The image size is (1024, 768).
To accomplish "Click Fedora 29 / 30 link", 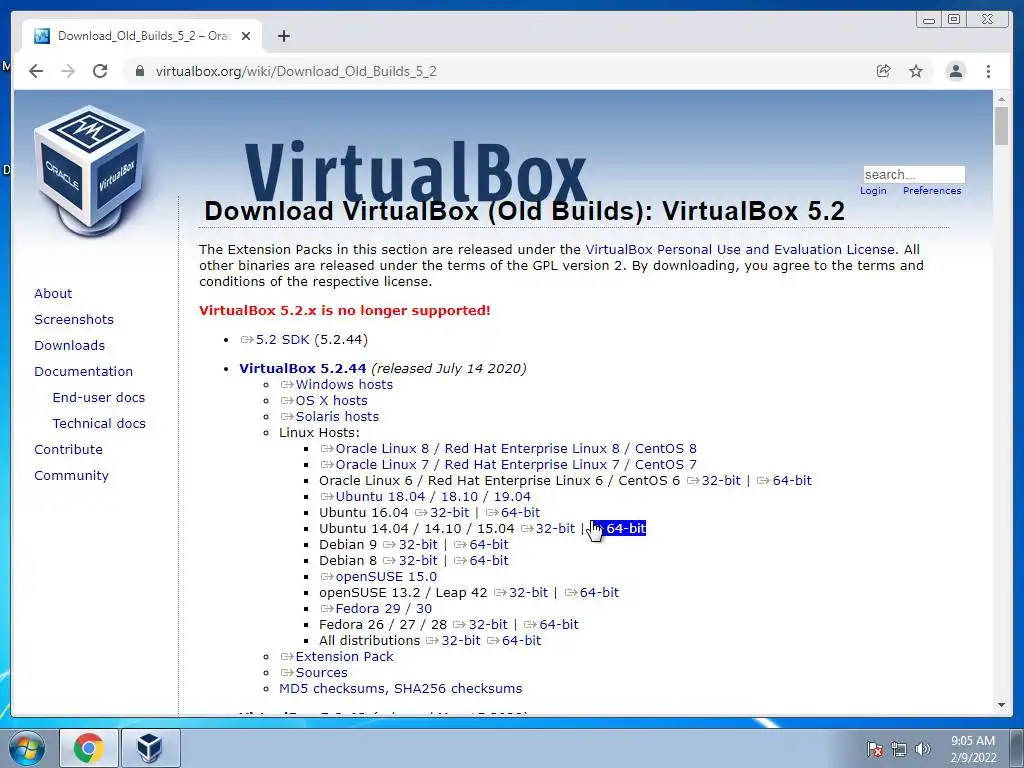I will (376, 609).
